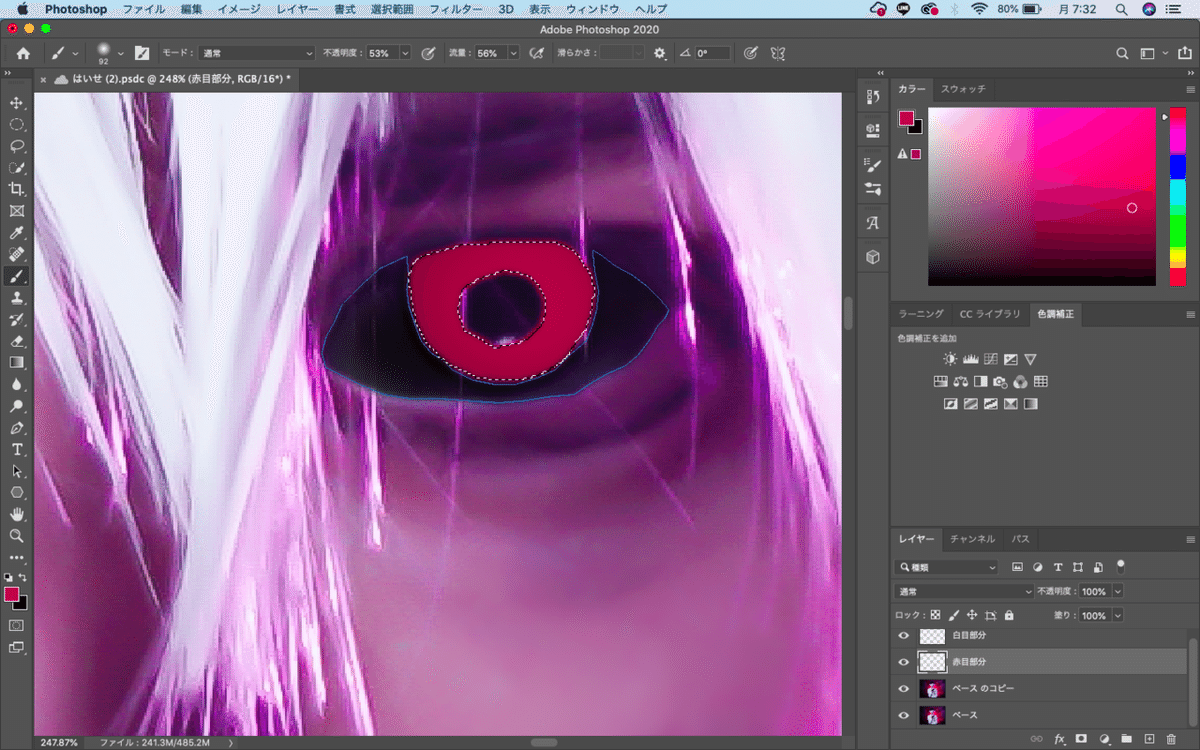The image size is (1200, 750).
Task: Hide the 白目部分 layer
Action: pos(904,636)
